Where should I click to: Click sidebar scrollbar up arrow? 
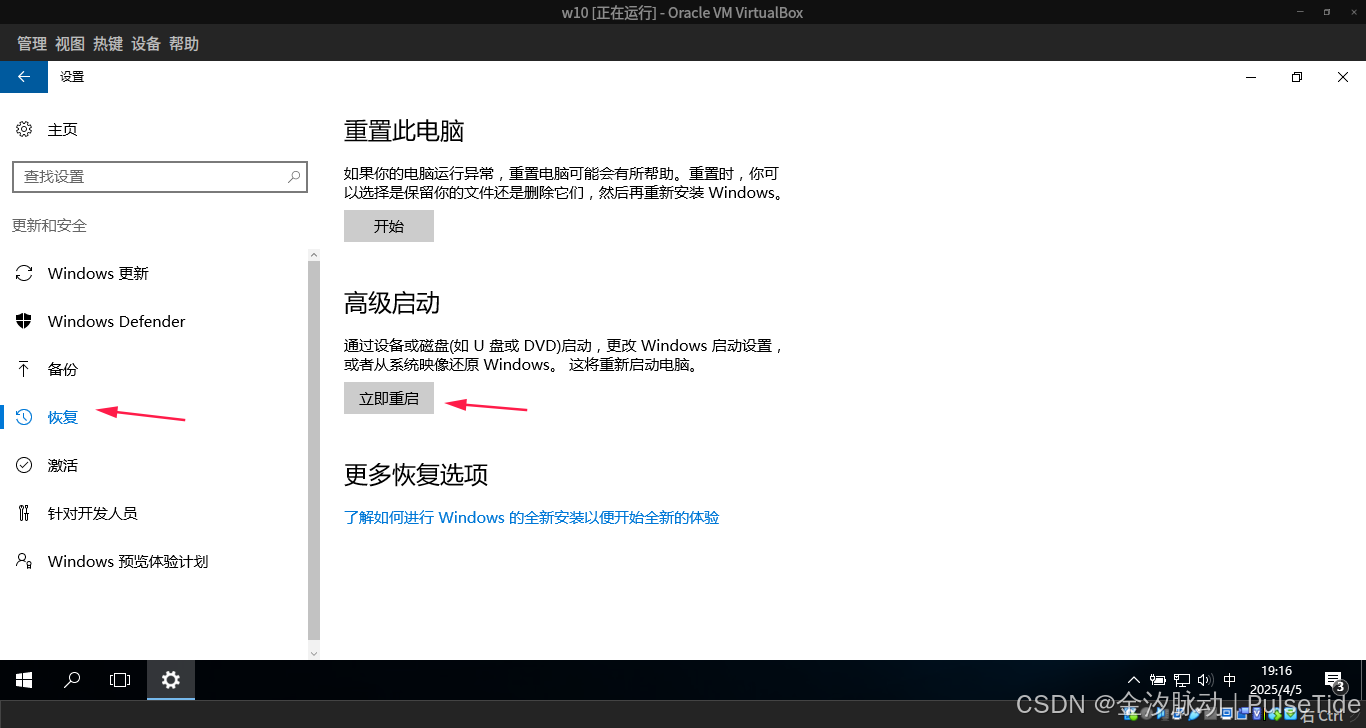point(314,254)
